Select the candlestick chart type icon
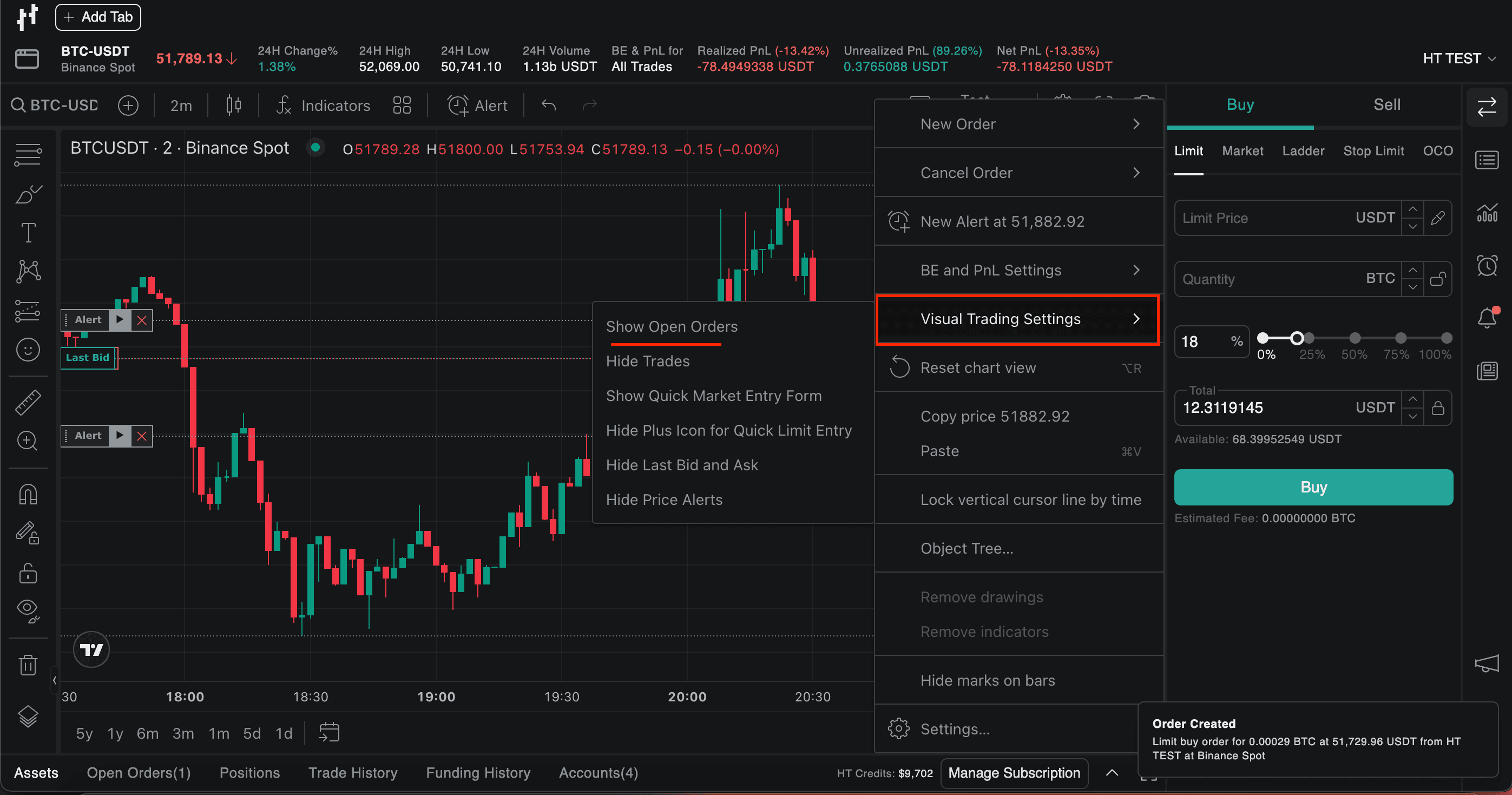Viewport: 1512px width, 795px height. [234, 106]
